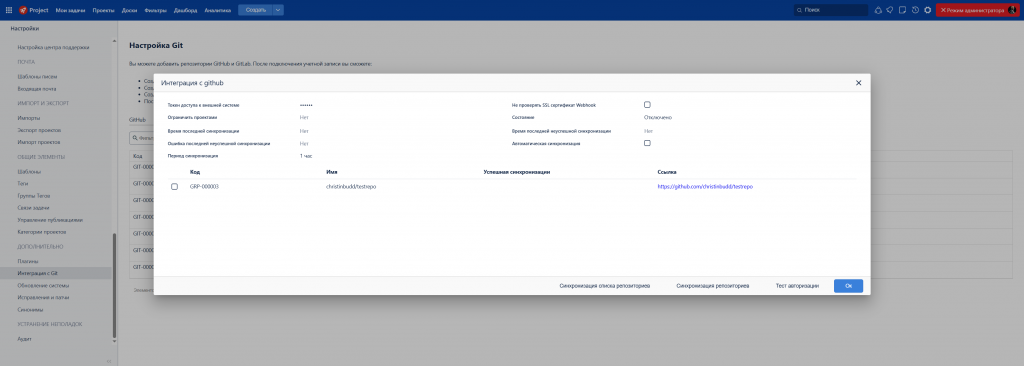Open the history clock icon
This screenshot has width=1024, height=366.
(915, 10)
